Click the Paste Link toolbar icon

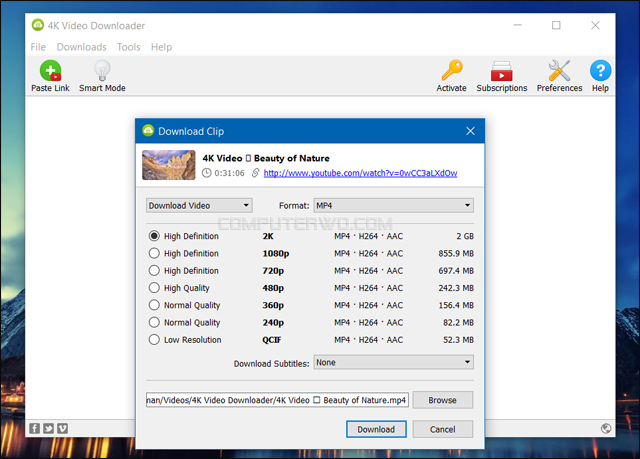[50, 71]
